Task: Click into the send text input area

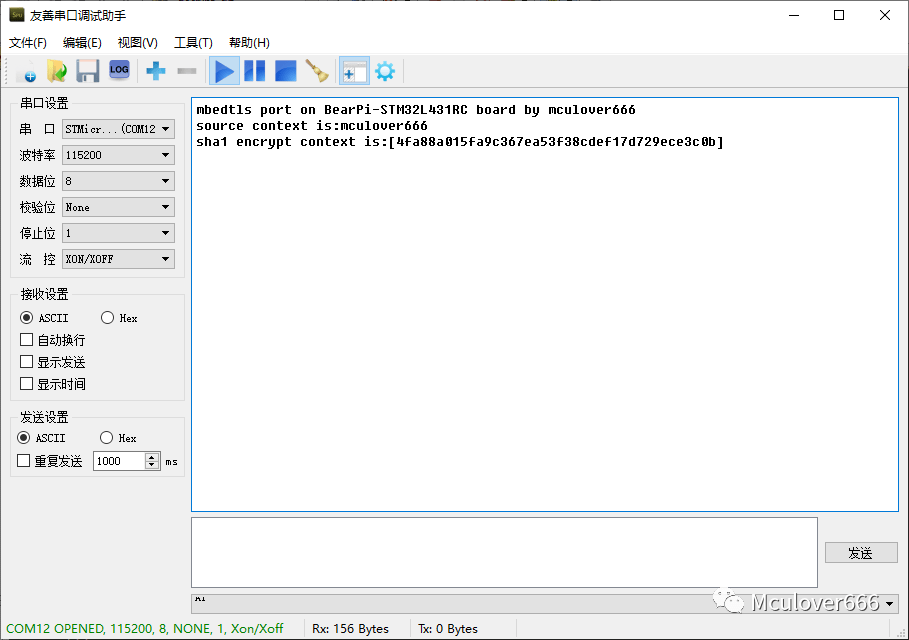Action: [504, 552]
